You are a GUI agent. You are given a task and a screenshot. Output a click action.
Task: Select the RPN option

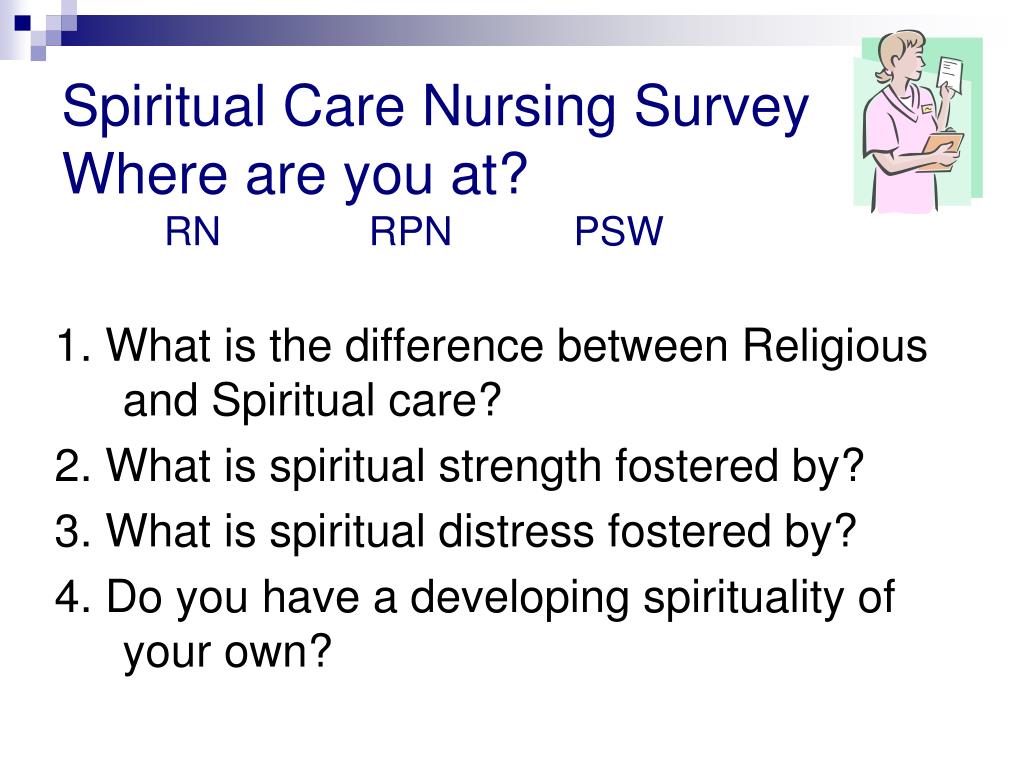click(x=410, y=231)
